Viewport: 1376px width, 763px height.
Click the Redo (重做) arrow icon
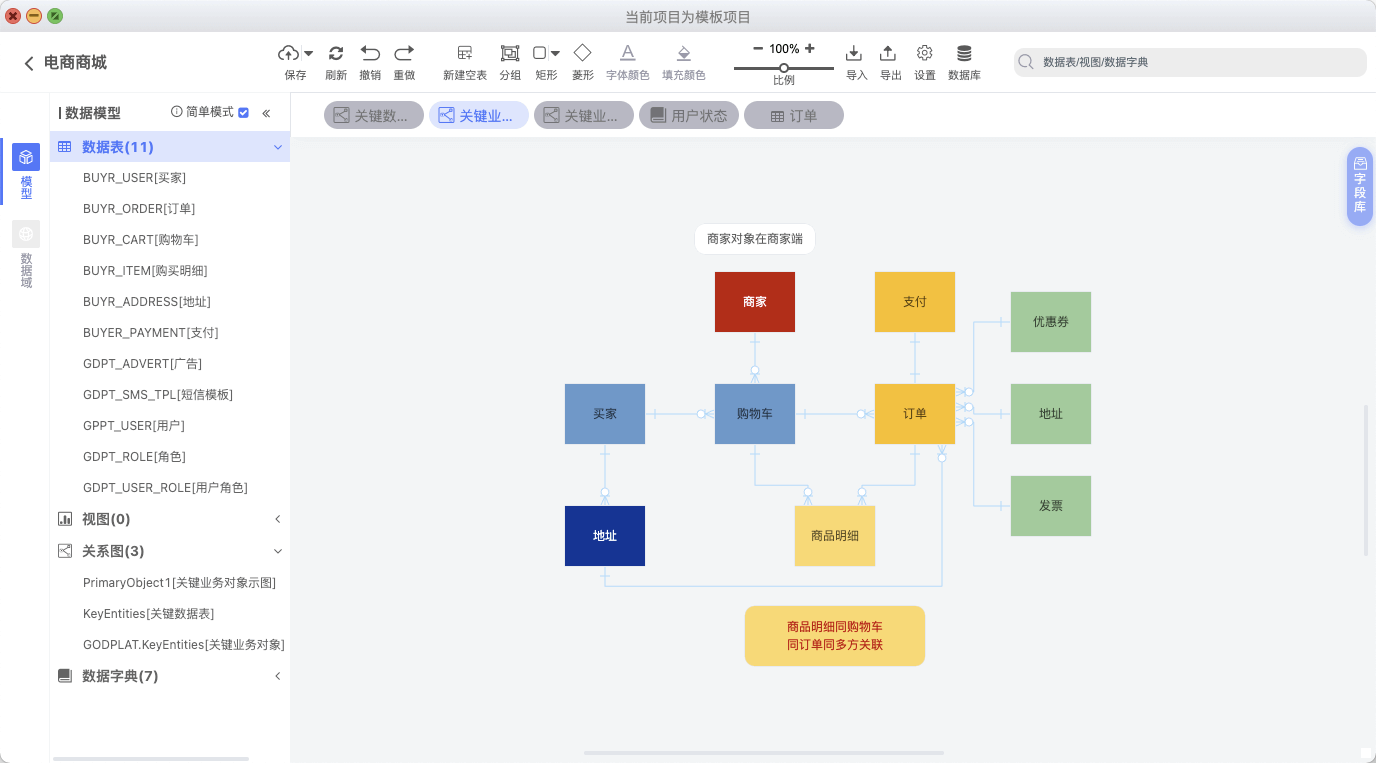pyautogui.click(x=404, y=53)
